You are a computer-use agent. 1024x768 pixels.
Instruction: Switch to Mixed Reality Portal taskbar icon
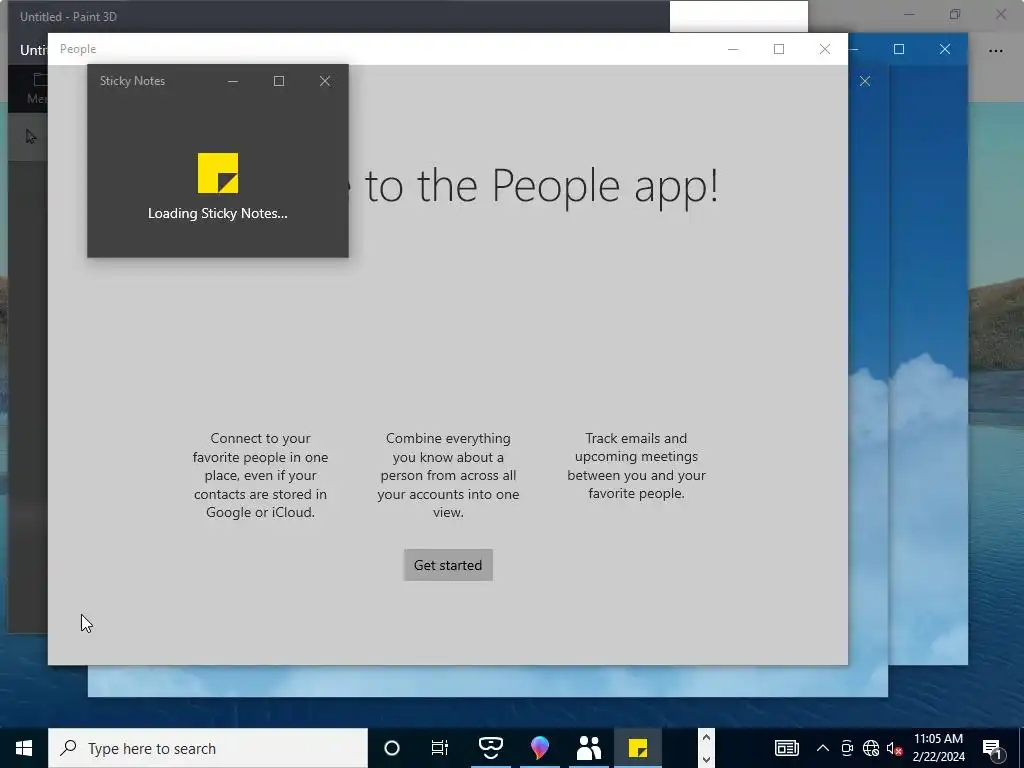pyautogui.click(x=490, y=748)
